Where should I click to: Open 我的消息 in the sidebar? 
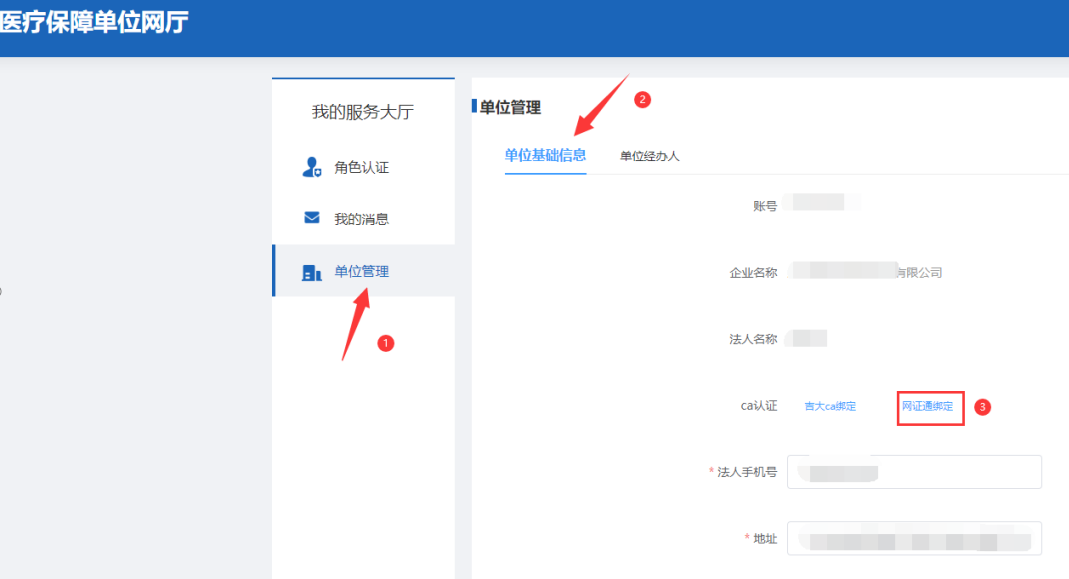(361, 219)
